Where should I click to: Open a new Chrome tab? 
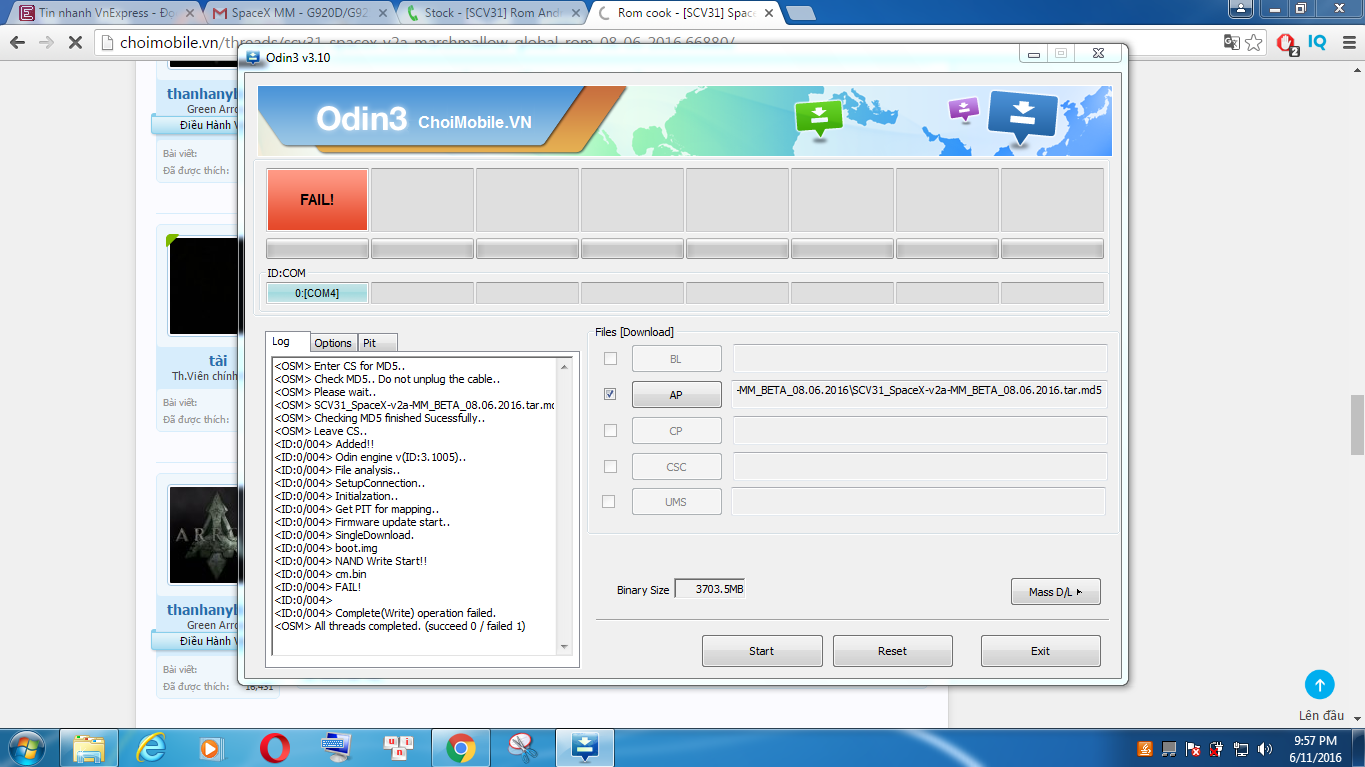coord(801,13)
